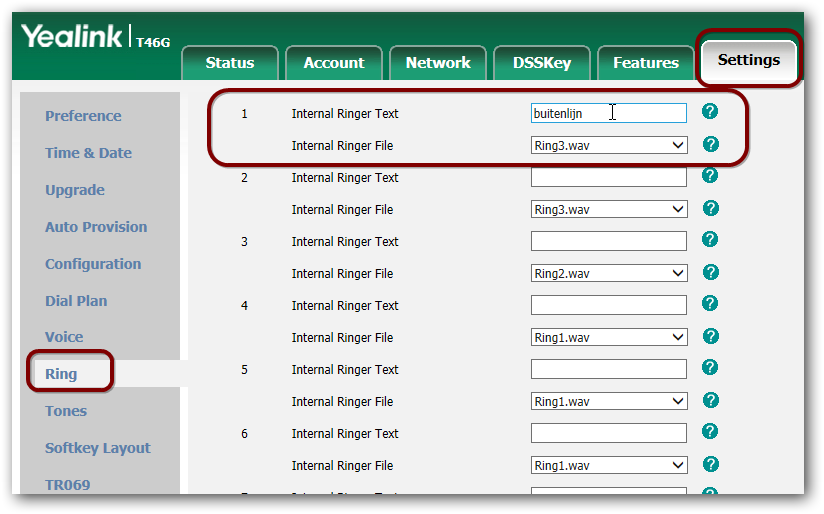Click help icon beside row 4 Internal Ringer Text
Viewport: 824px width, 514px height.
(710, 304)
